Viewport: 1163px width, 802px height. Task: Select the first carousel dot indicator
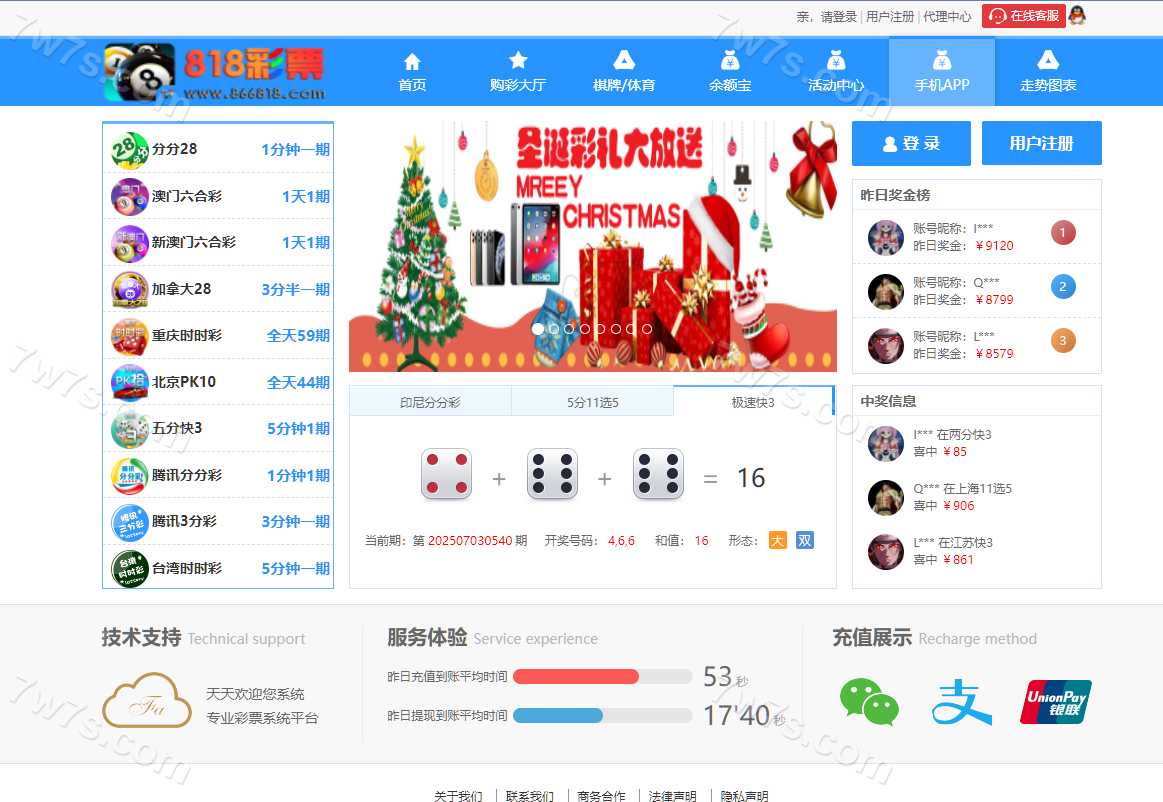click(538, 329)
